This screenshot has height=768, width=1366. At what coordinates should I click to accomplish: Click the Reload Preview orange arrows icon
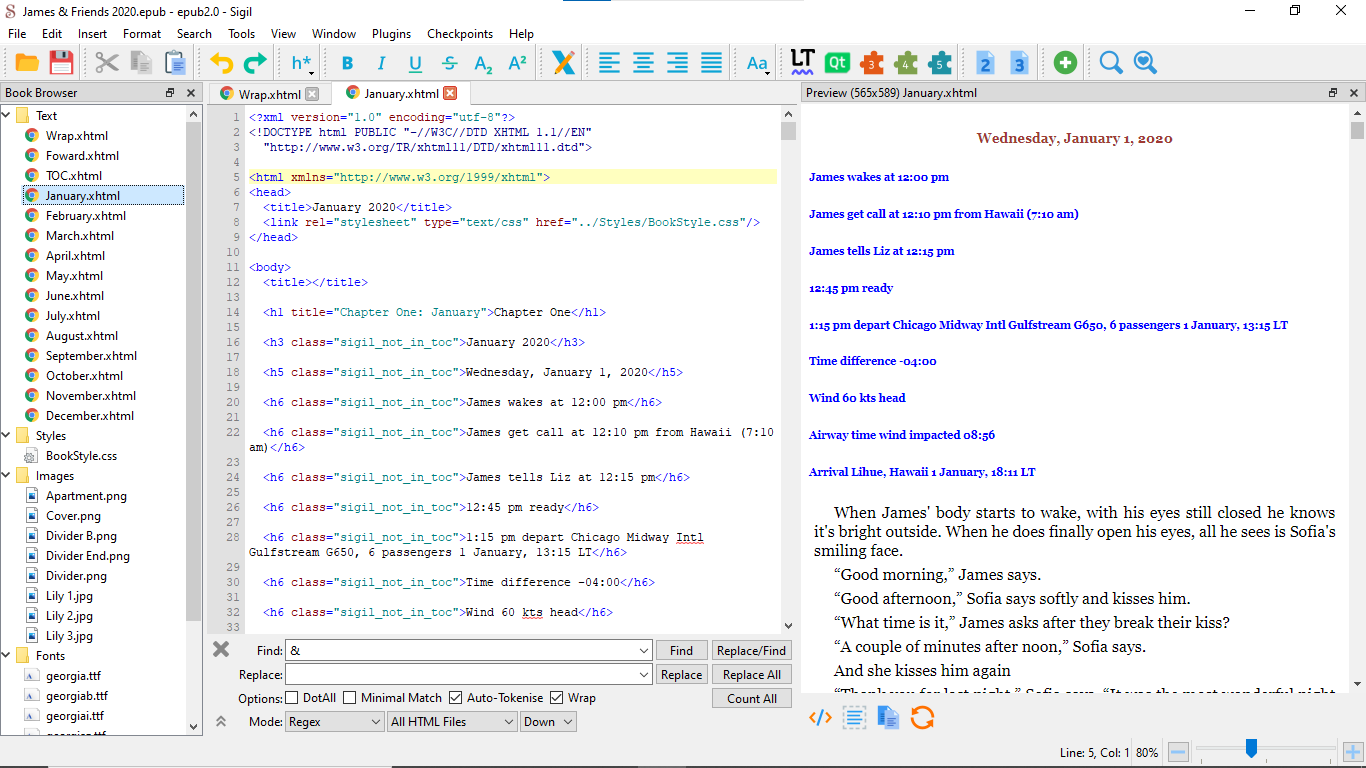point(922,717)
